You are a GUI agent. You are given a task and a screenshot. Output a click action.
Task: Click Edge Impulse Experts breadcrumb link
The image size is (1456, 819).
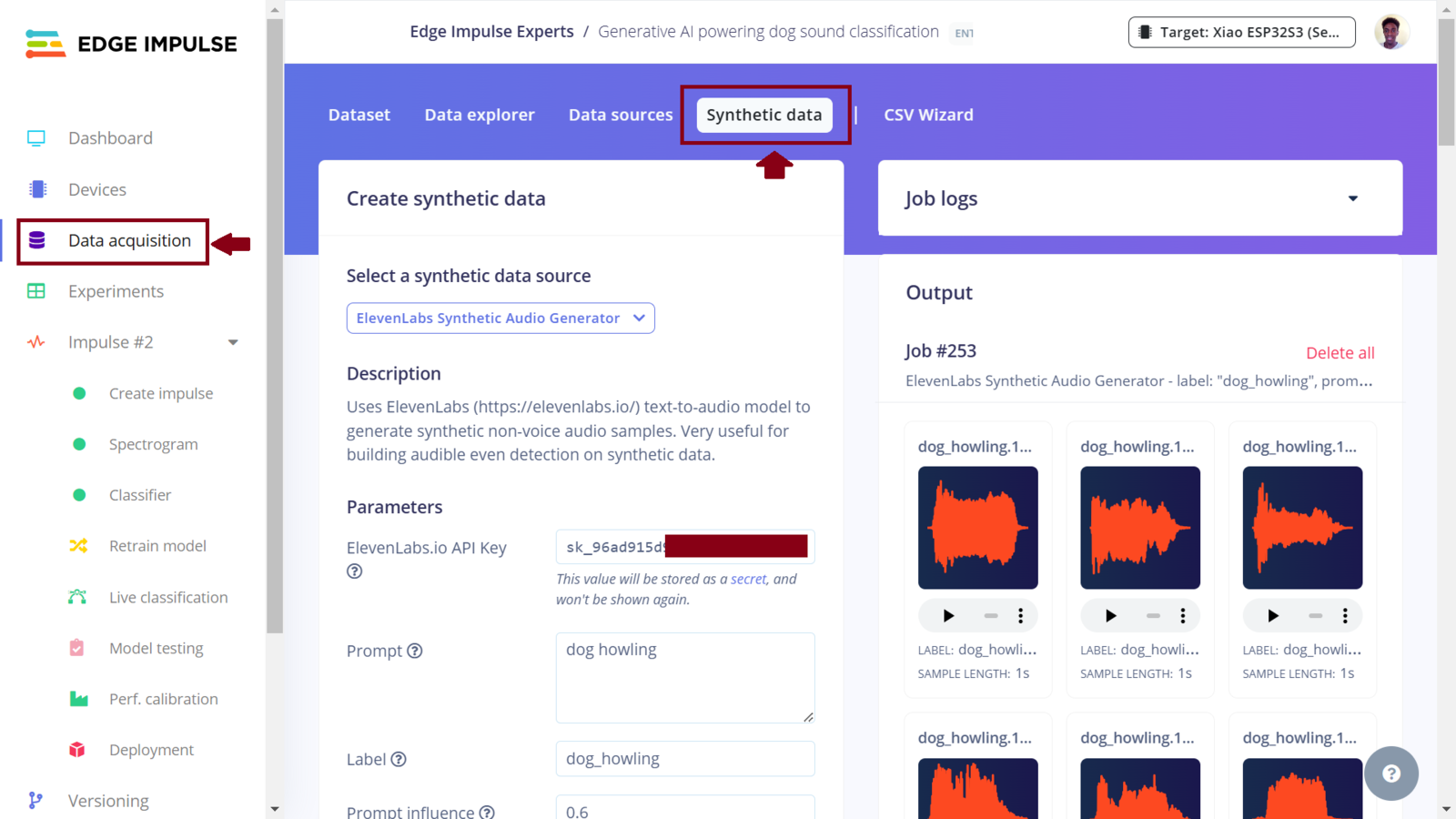[x=491, y=32]
